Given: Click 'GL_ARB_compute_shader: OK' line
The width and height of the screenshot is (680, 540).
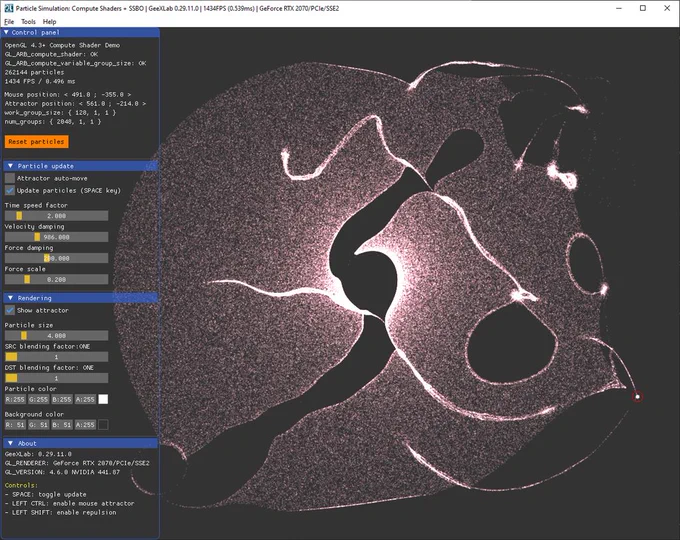Looking at the screenshot, I should (51, 54).
